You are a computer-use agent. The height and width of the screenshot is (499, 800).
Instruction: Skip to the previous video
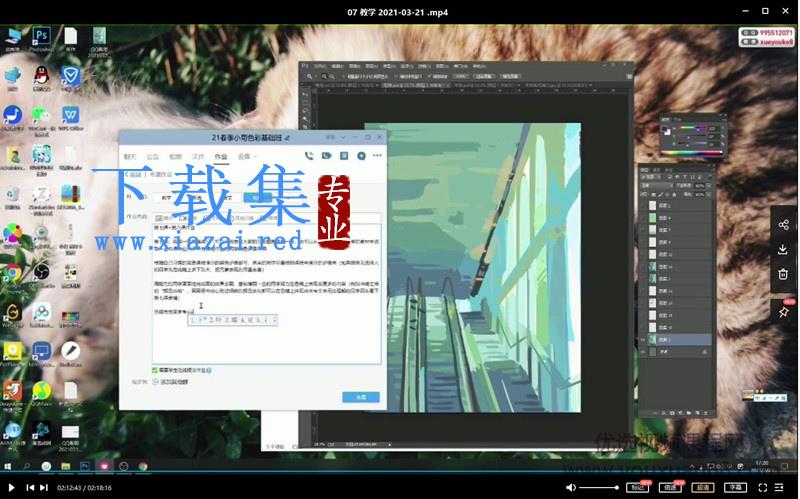click(x=30, y=488)
